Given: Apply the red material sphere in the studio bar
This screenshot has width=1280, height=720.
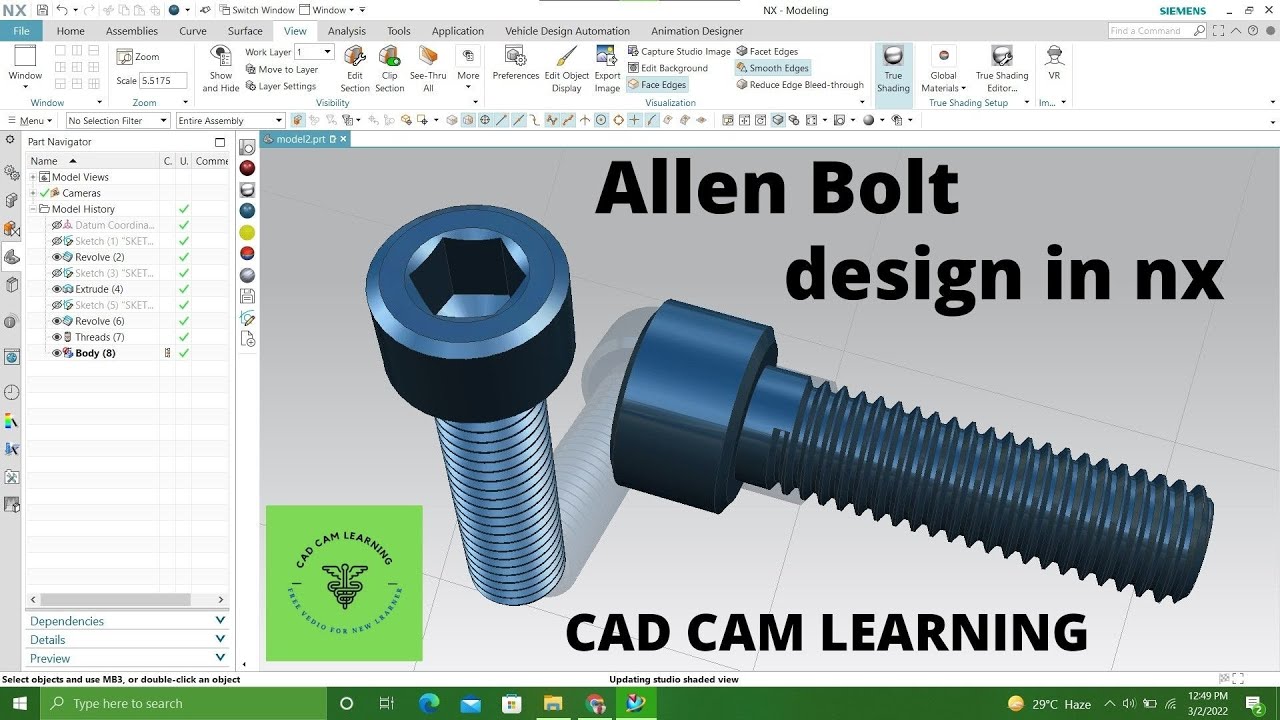Looking at the screenshot, I should [x=247, y=168].
